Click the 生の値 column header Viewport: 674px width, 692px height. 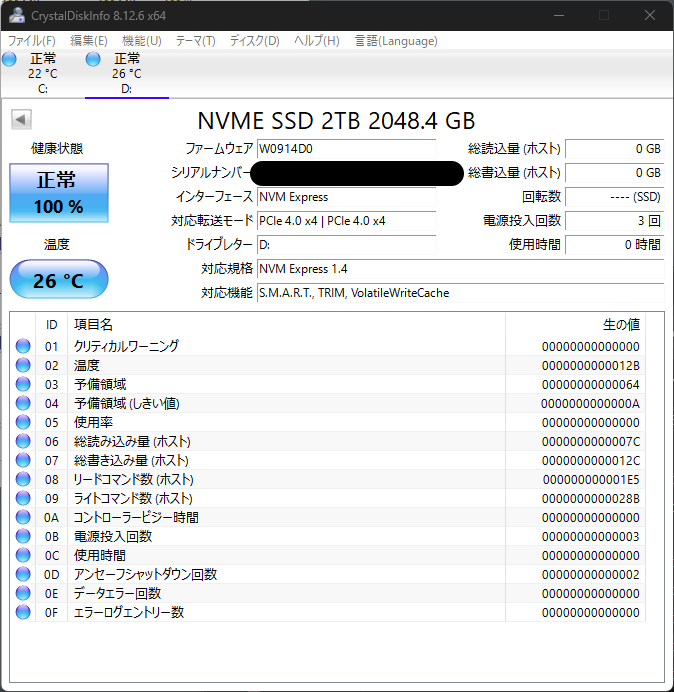click(x=576, y=325)
